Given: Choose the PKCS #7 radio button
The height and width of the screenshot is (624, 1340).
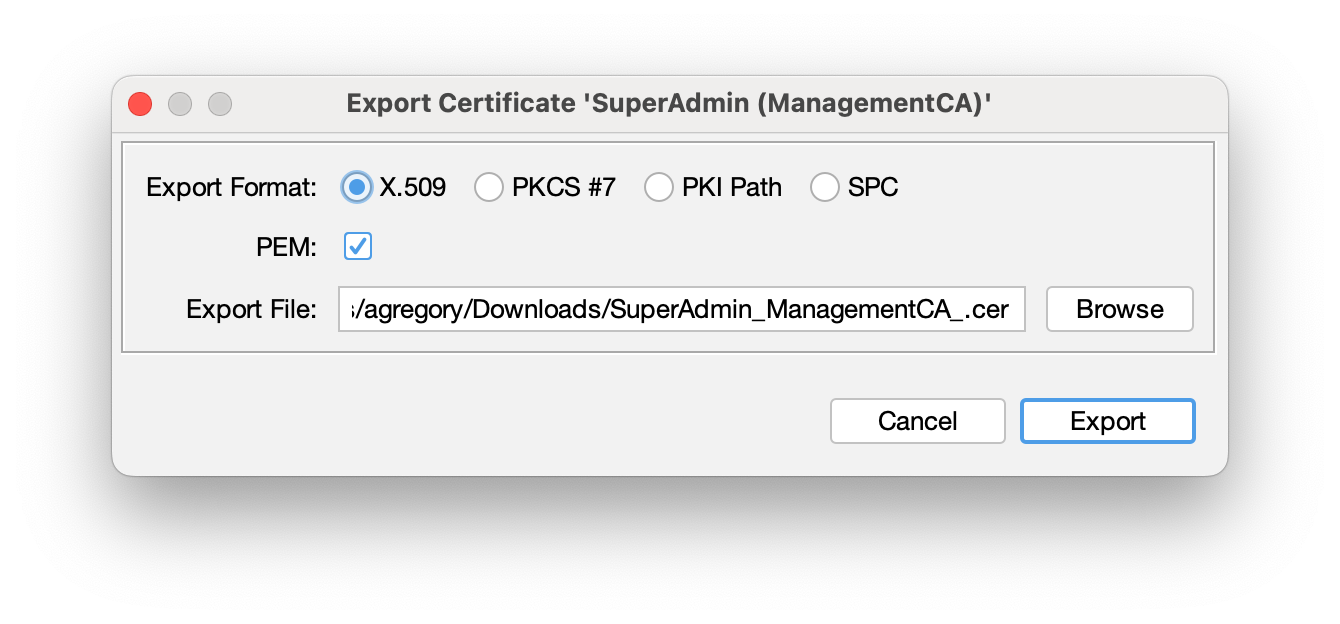Looking at the screenshot, I should pos(489,187).
